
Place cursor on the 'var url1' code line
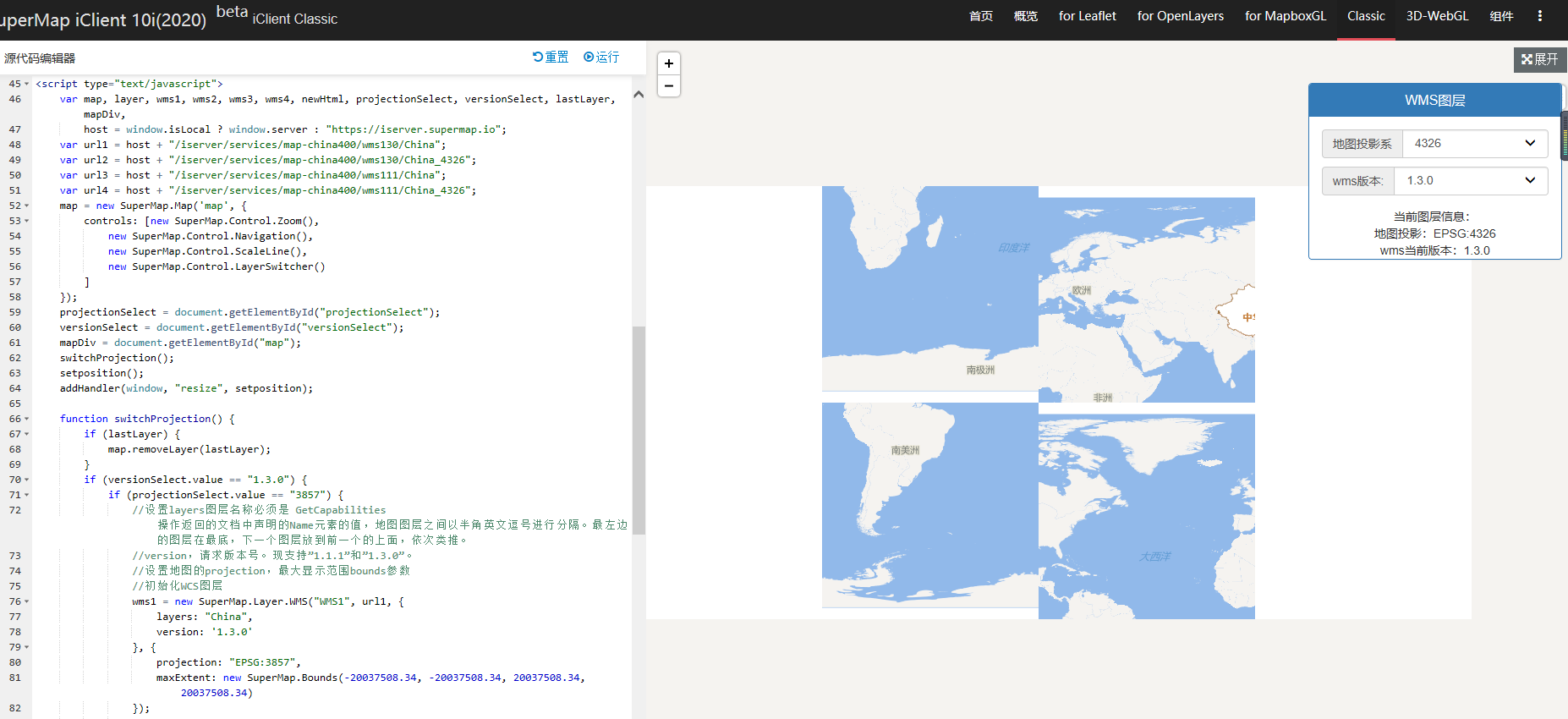click(253, 145)
